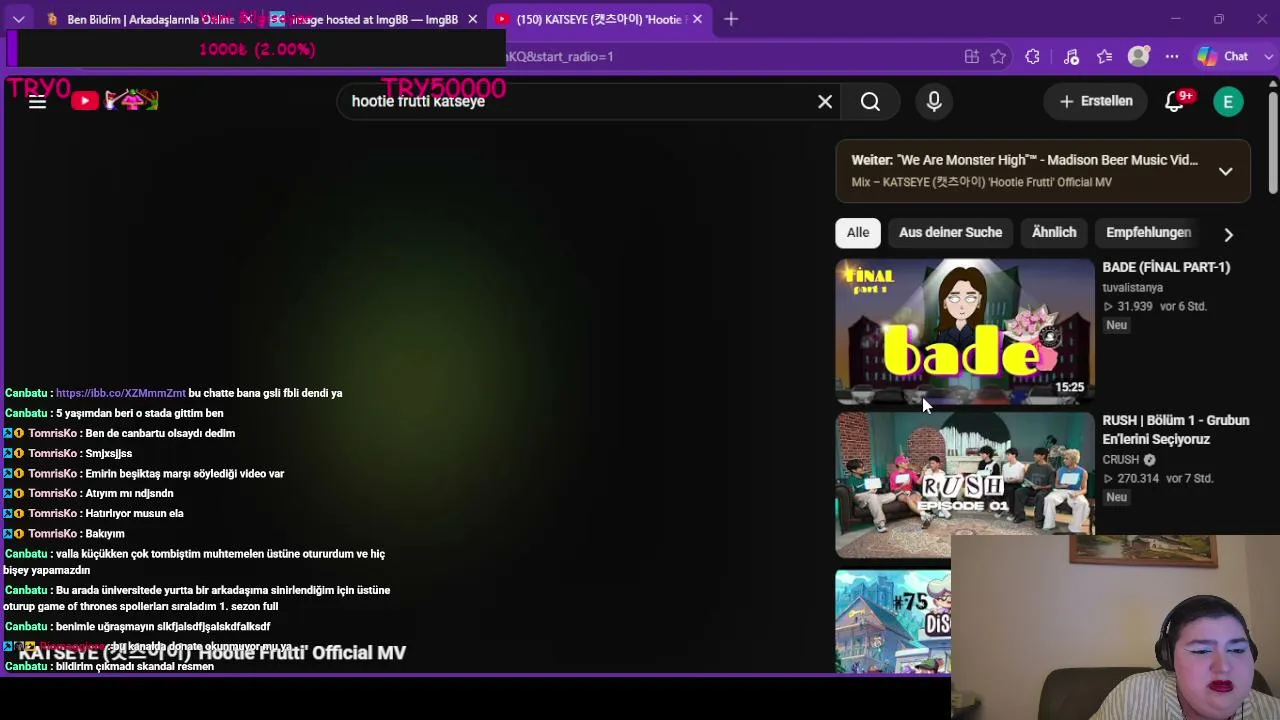Click the 31.939 view count text
The image size is (1280, 720).
pyautogui.click(x=1134, y=306)
